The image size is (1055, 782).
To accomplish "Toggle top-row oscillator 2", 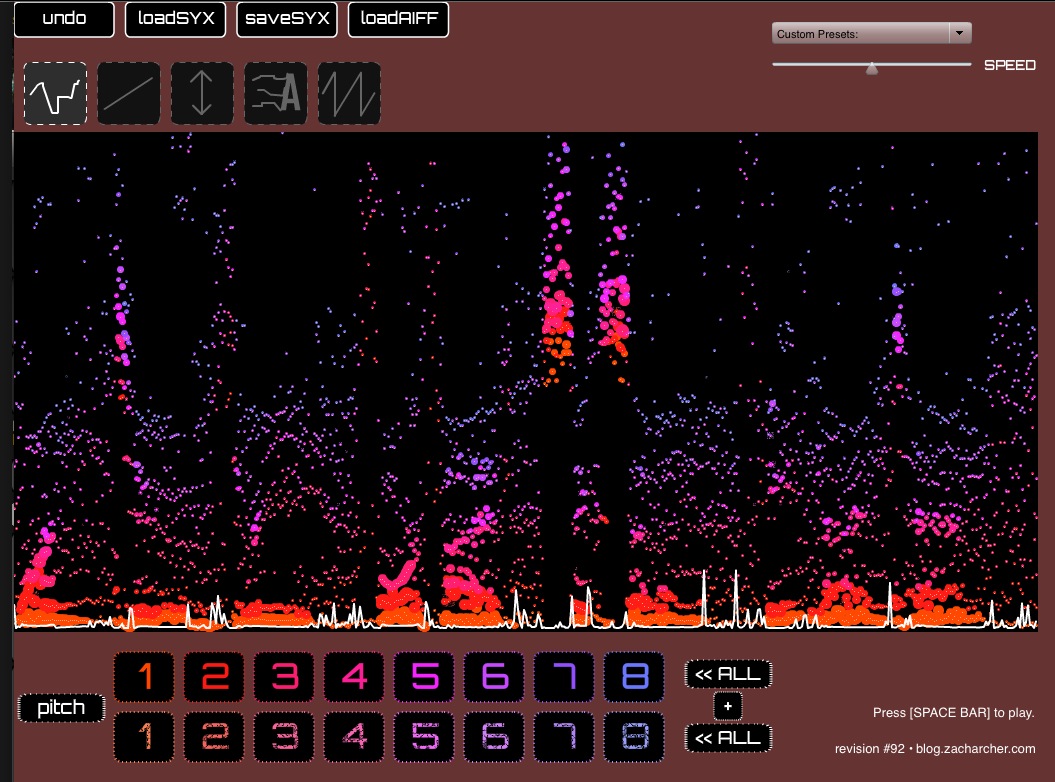I will (x=214, y=676).
